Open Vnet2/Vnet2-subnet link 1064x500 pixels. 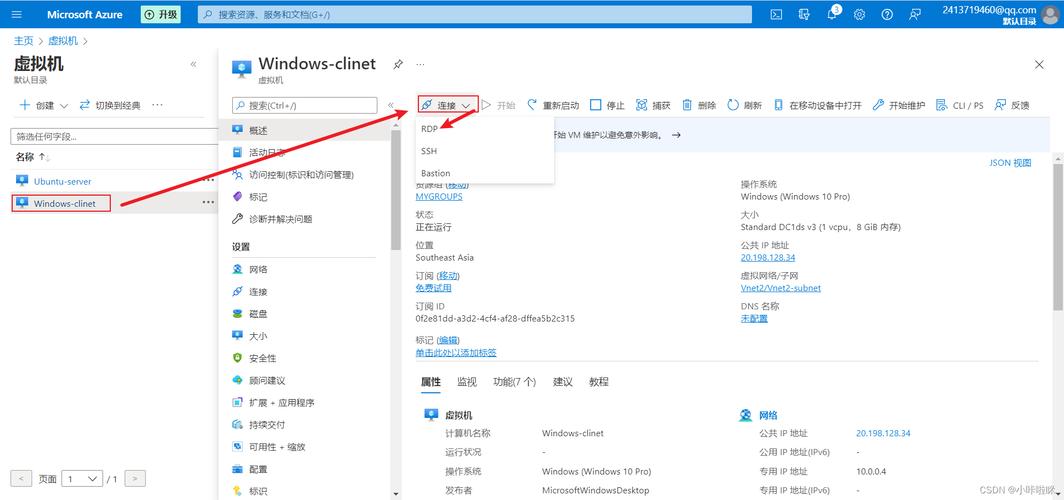click(781, 288)
